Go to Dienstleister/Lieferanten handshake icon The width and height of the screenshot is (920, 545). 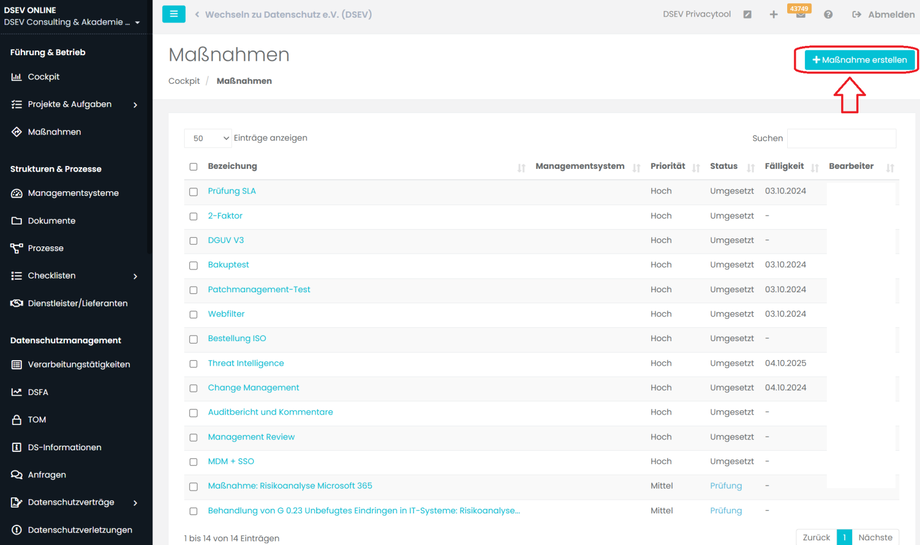[77, 303]
